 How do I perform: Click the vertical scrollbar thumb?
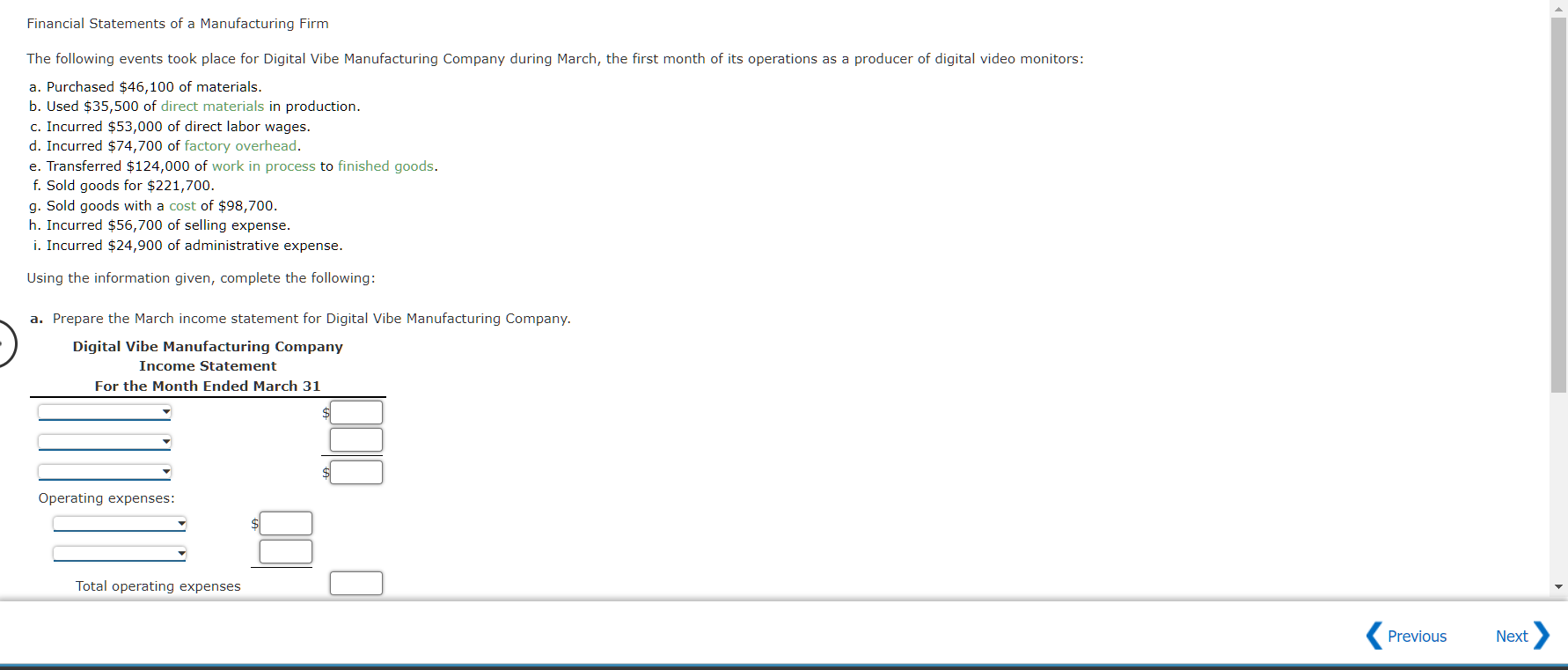point(1559,204)
